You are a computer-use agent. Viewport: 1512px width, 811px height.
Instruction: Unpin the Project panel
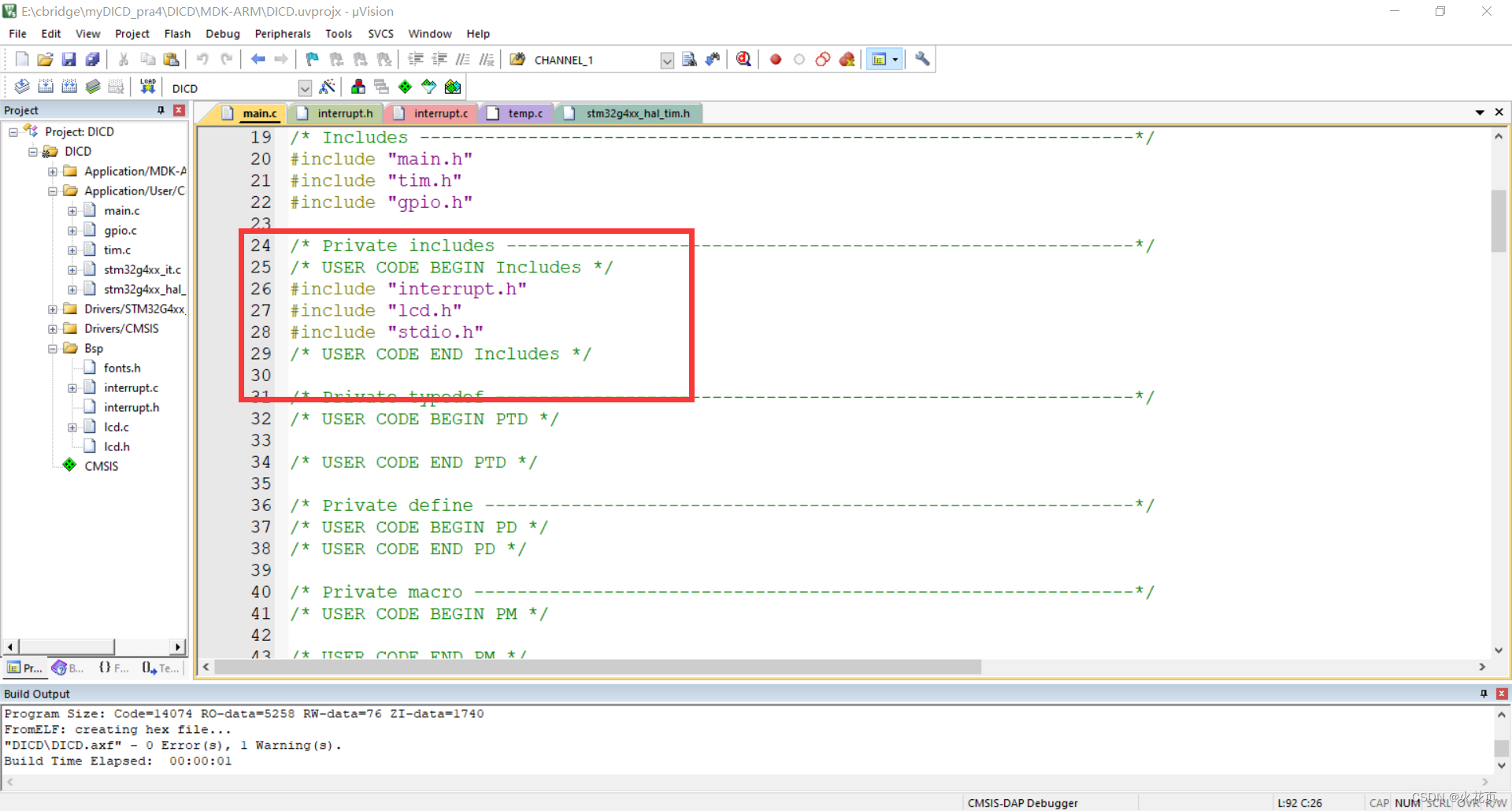[161, 110]
